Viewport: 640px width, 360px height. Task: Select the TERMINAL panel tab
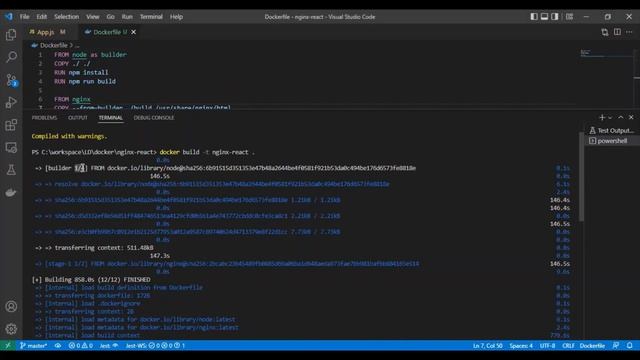(x=110, y=118)
